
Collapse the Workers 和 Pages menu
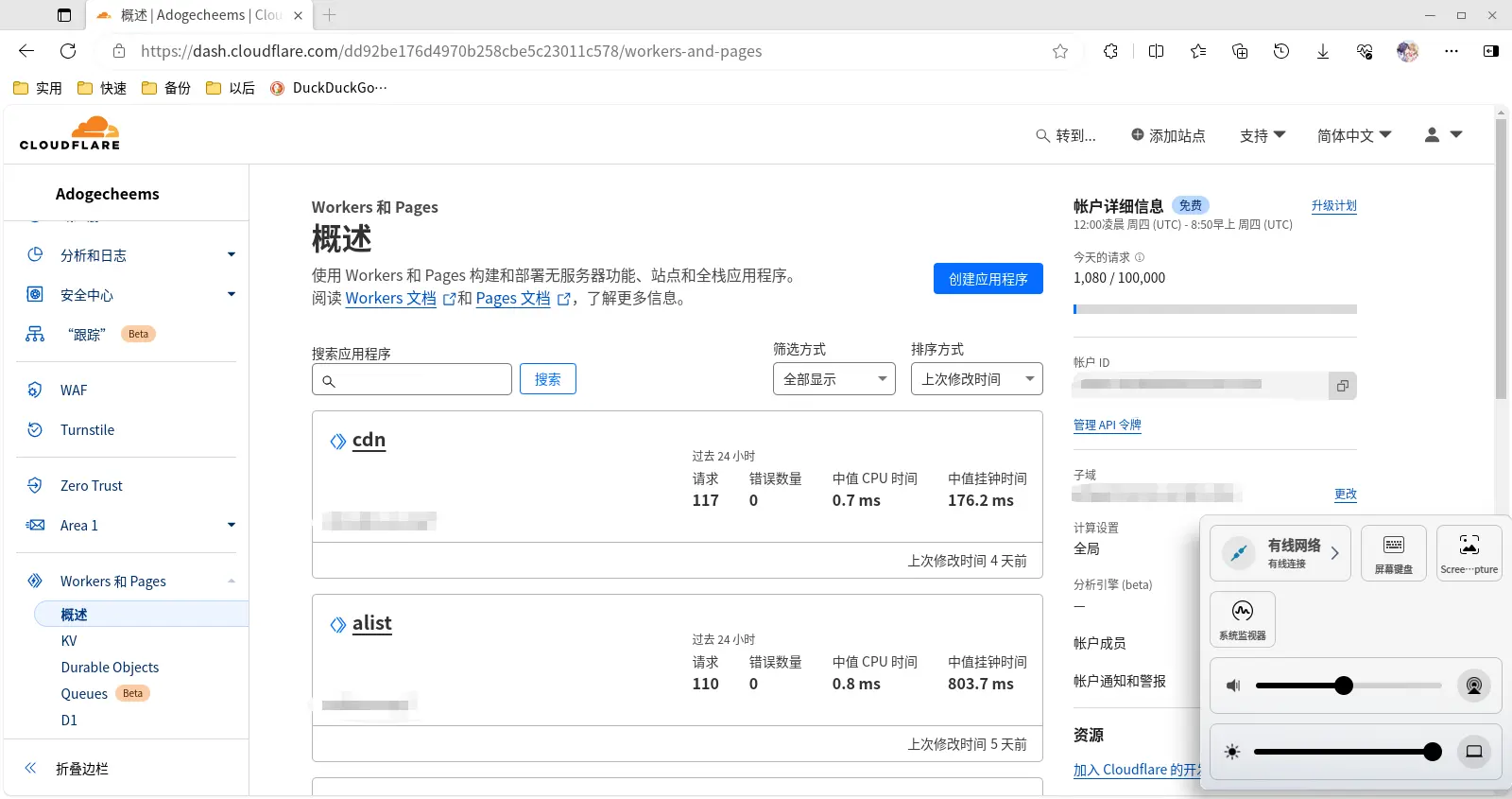pyautogui.click(x=232, y=582)
